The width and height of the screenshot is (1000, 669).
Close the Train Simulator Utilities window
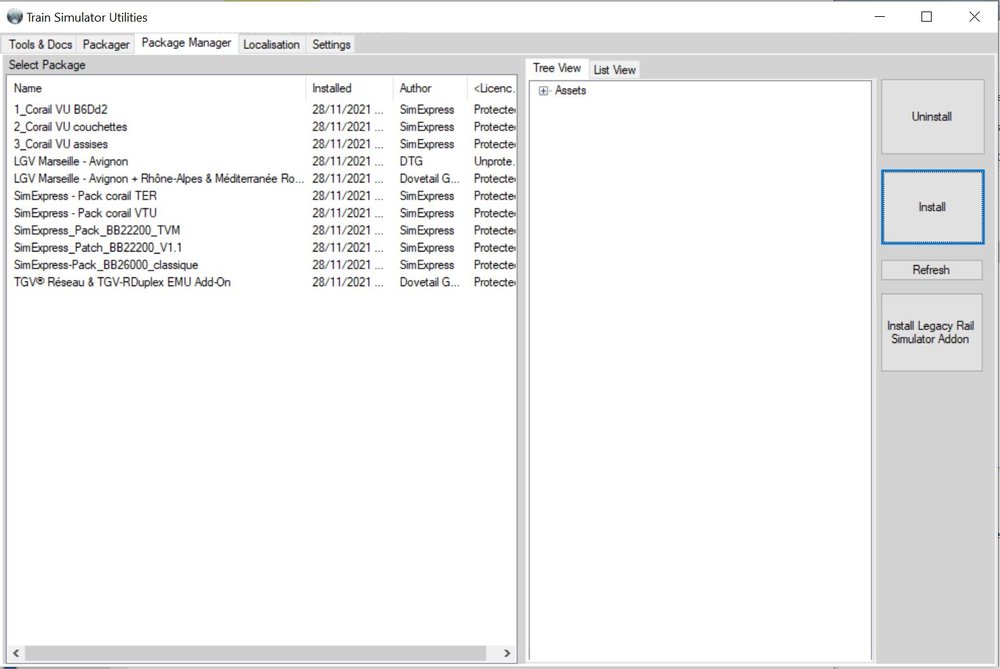tap(974, 17)
